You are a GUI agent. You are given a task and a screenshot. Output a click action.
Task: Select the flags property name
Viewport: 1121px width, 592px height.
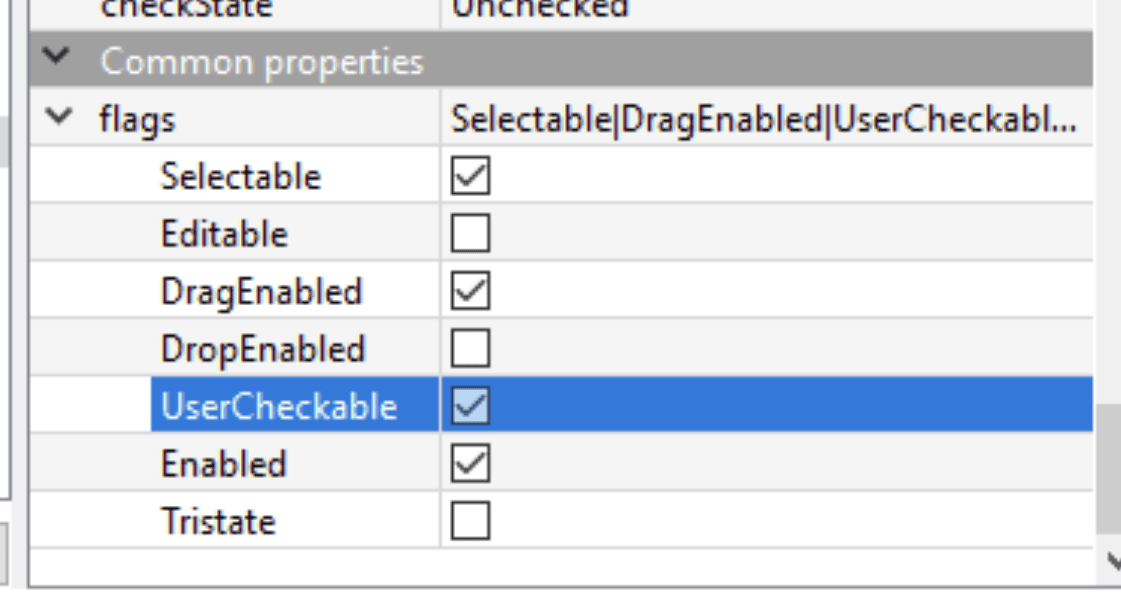coord(137,119)
